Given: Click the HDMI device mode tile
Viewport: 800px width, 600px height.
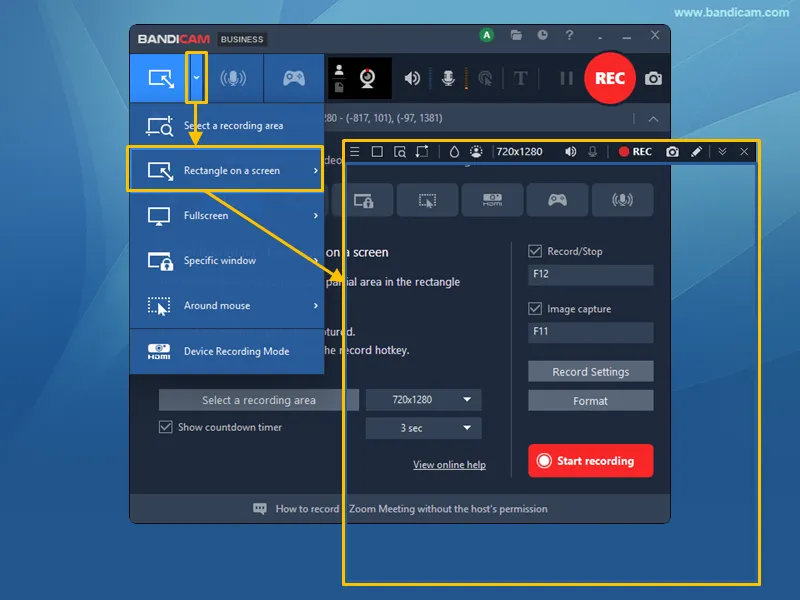Looking at the screenshot, I should pos(492,200).
